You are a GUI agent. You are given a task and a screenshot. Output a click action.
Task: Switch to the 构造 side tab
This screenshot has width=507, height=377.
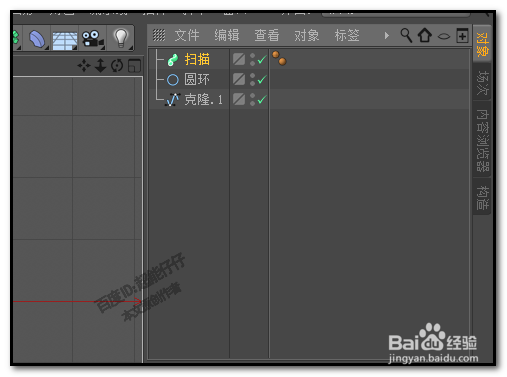pyautogui.click(x=482, y=197)
